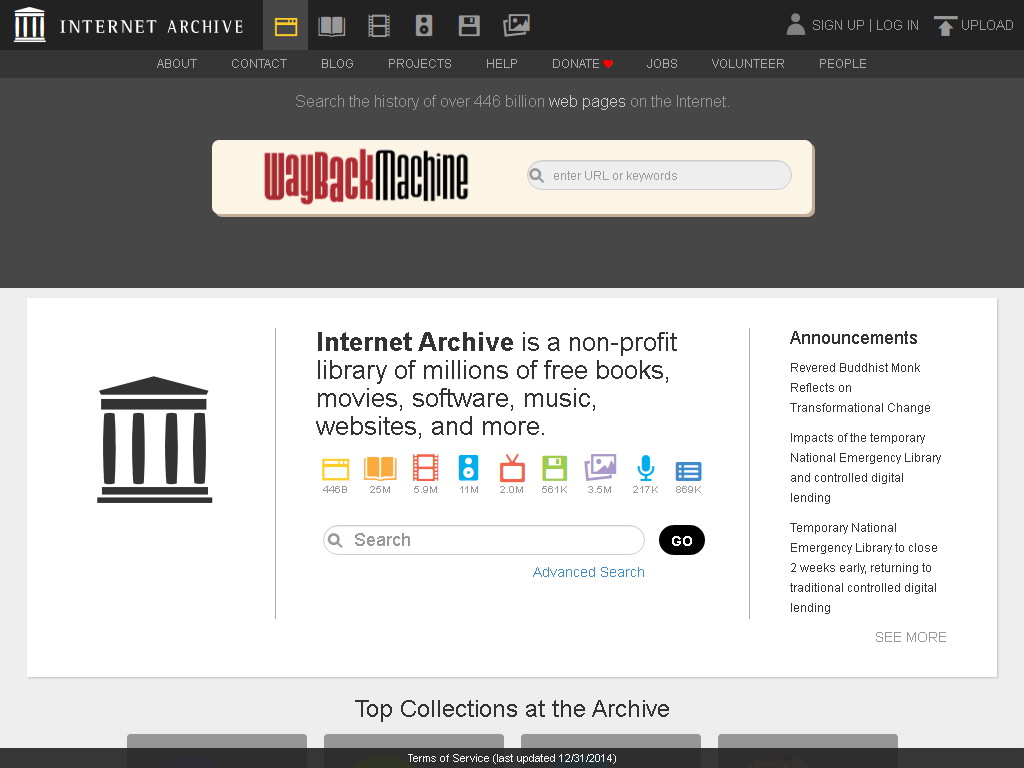1024x768 pixels.
Task: Click the Terms of Service footer bar
Action: 512,758
